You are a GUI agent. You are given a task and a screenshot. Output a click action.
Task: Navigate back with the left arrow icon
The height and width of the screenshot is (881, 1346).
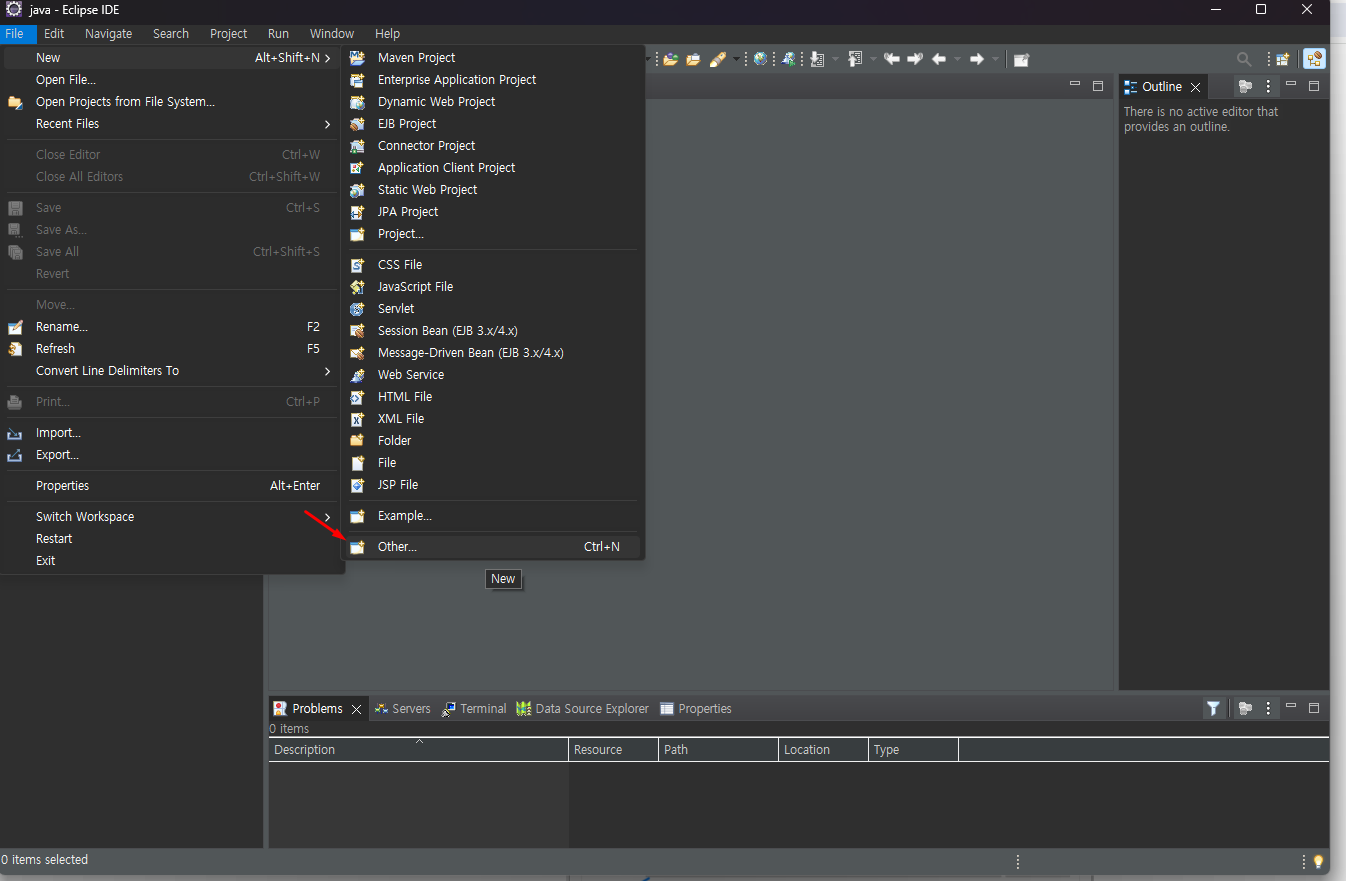point(939,59)
